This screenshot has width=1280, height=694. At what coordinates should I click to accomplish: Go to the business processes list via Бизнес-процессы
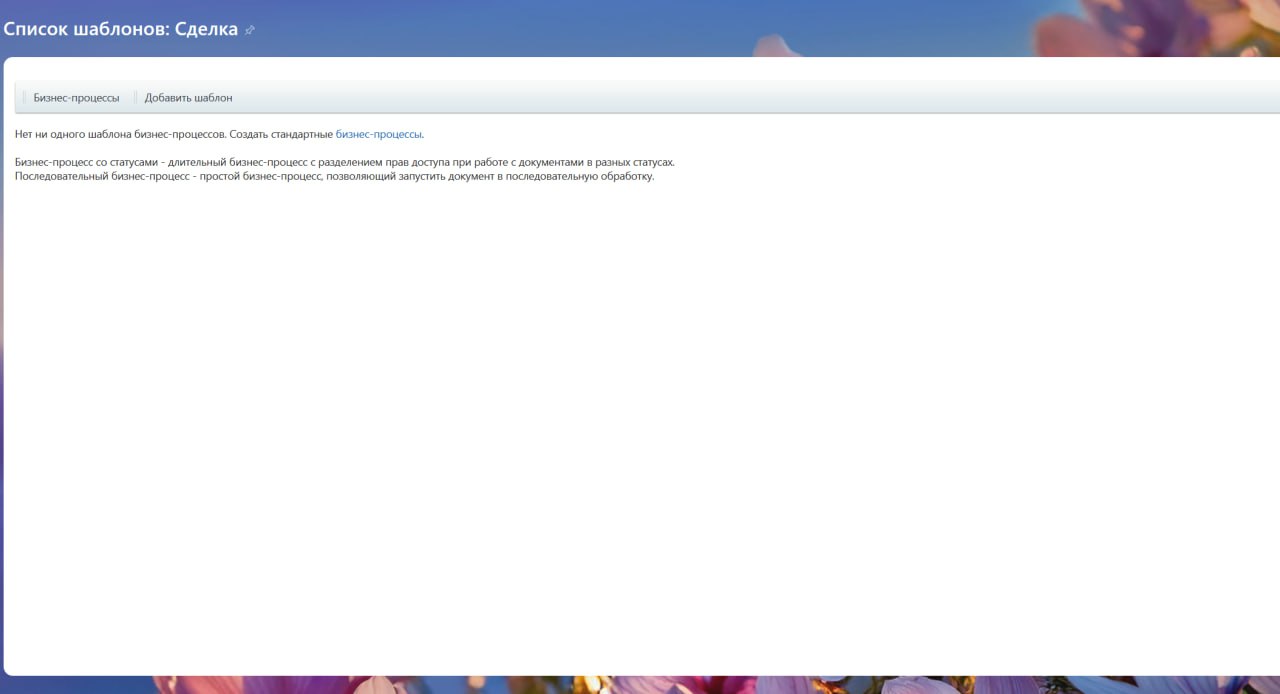(76, 98)
